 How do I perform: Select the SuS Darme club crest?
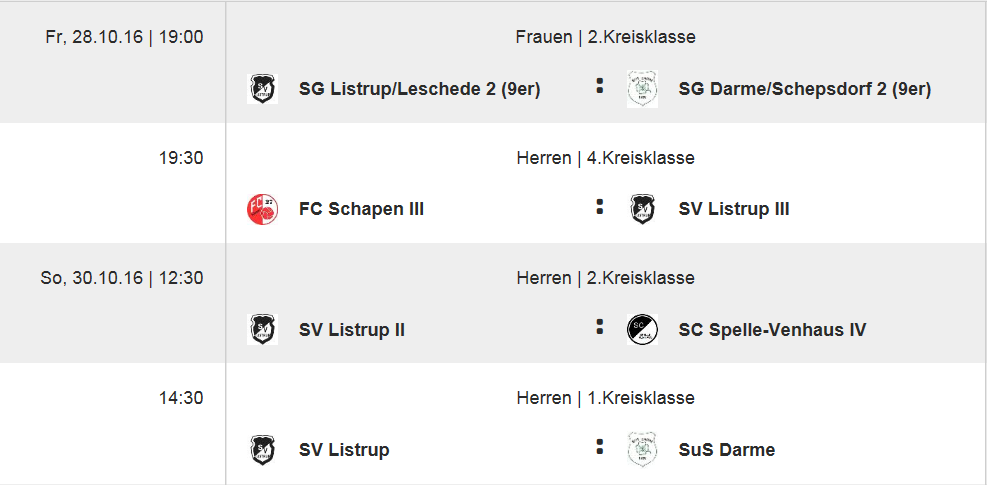pos(642,450)
